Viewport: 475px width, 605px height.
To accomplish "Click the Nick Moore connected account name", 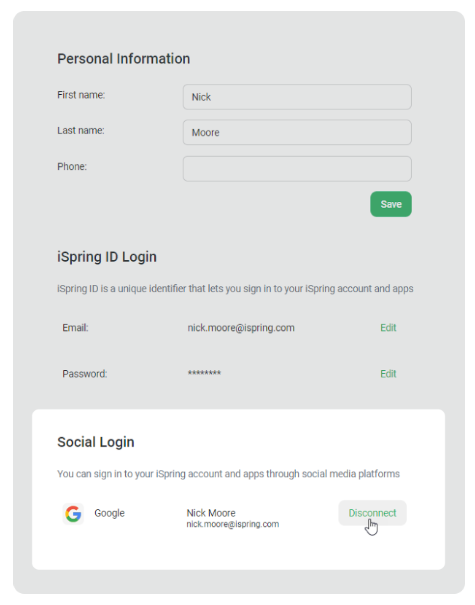I will [211, 513].
